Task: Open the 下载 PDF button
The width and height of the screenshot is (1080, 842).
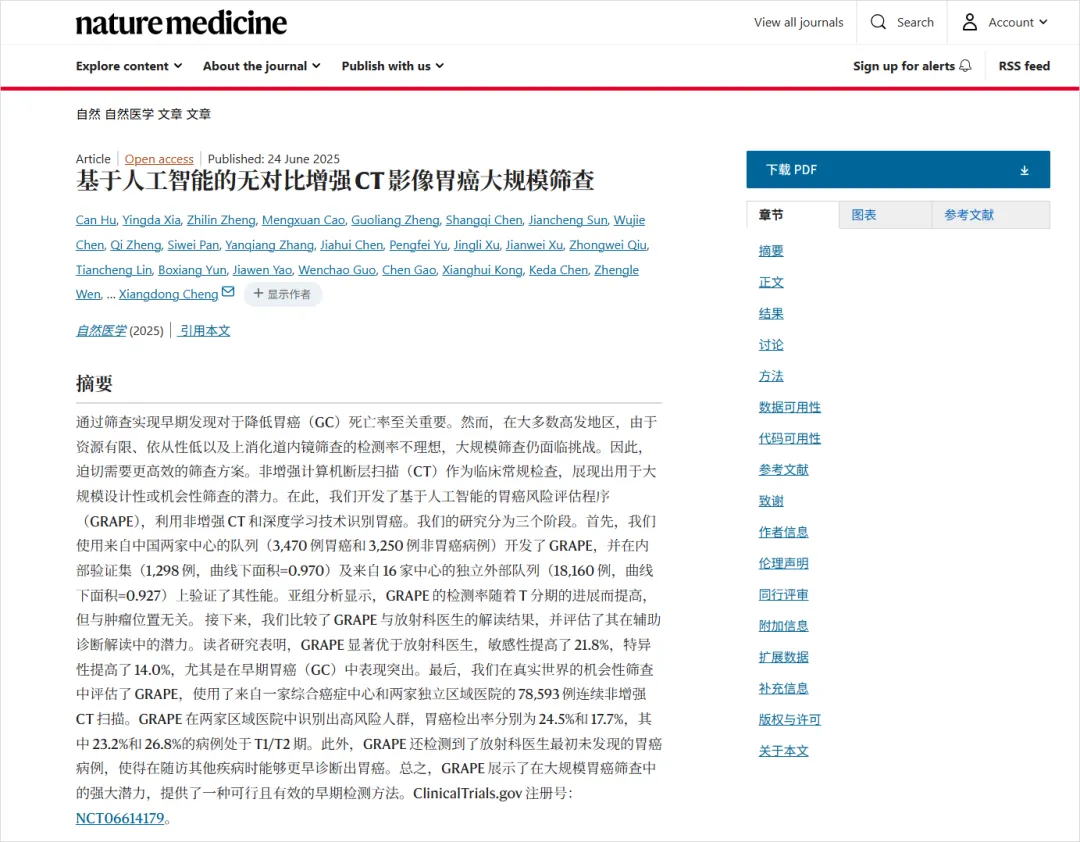Action: 897,169
